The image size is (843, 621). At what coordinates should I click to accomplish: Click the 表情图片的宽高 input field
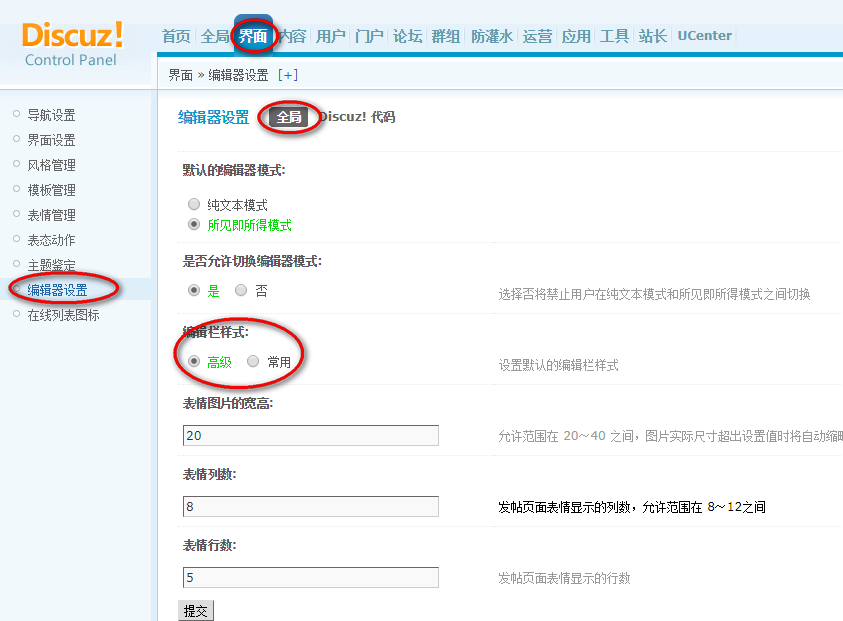311,436
